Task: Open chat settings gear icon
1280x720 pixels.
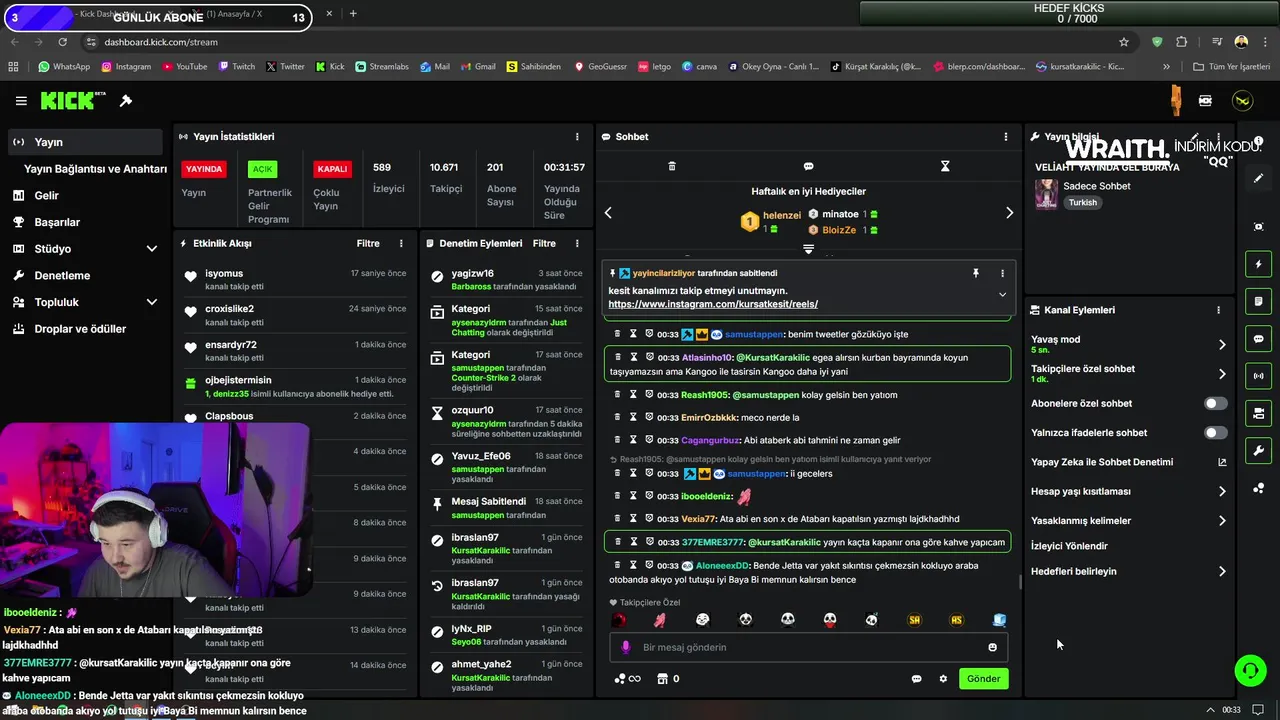Action: pyautogui.click(x=943, y=679)
